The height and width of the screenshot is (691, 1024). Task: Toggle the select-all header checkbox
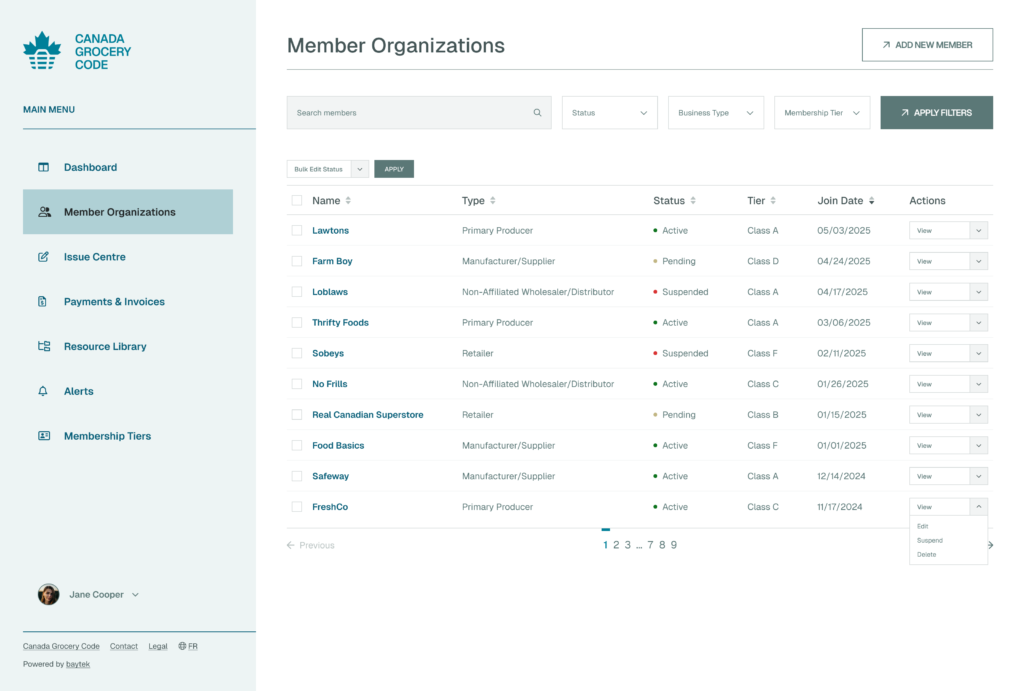point(297,201)
